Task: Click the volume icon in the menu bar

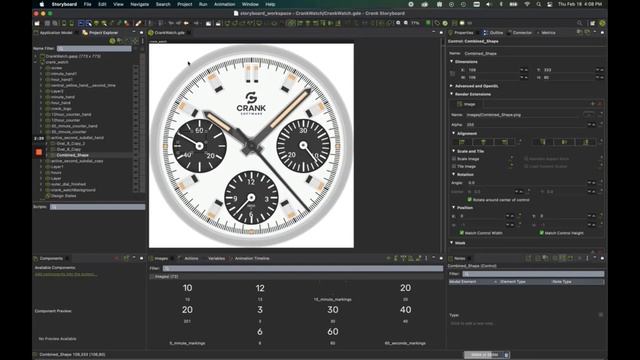Action: click(x=489, y=4)
